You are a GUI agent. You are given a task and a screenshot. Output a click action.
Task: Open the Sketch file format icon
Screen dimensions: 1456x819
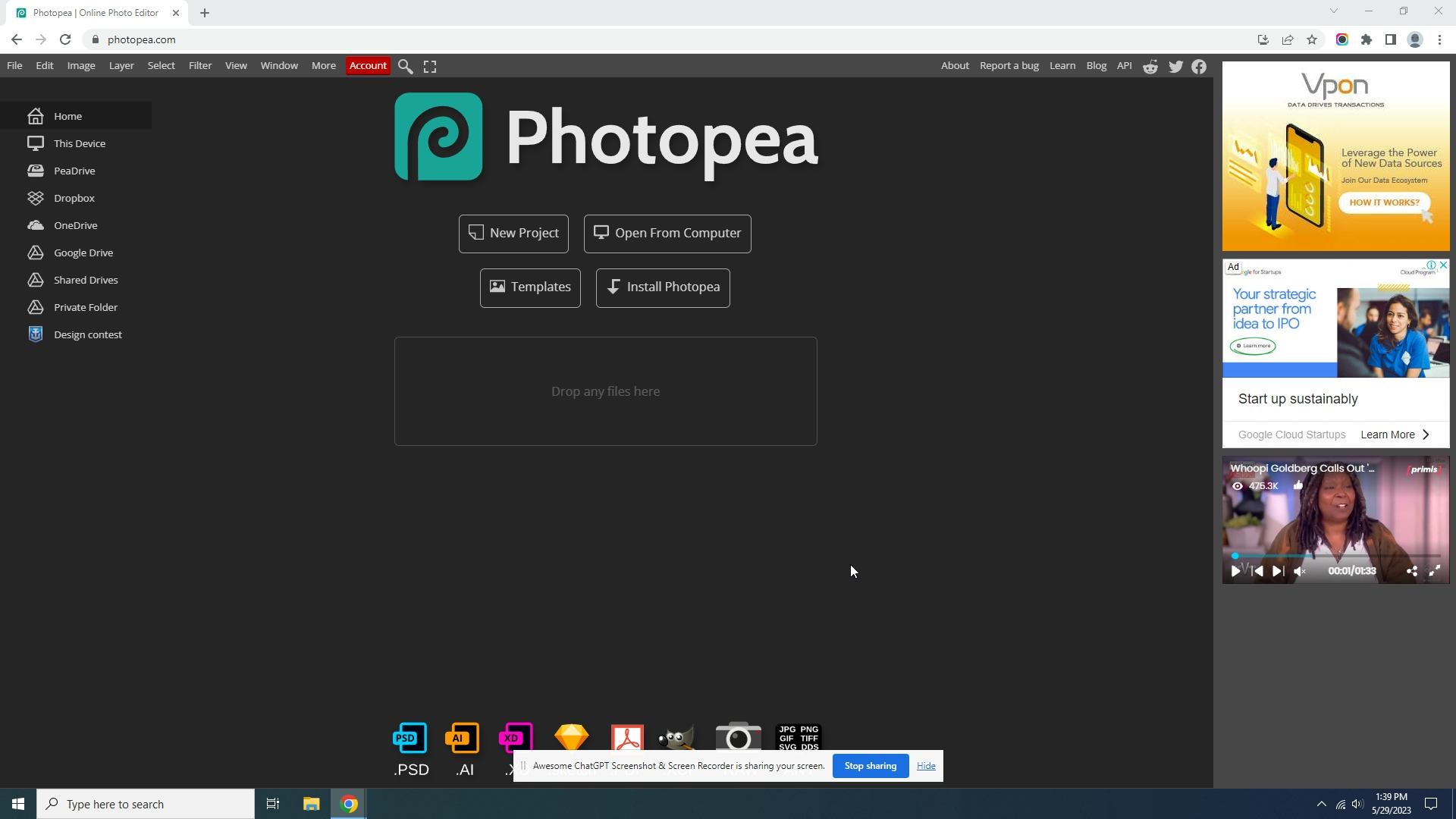572,736
